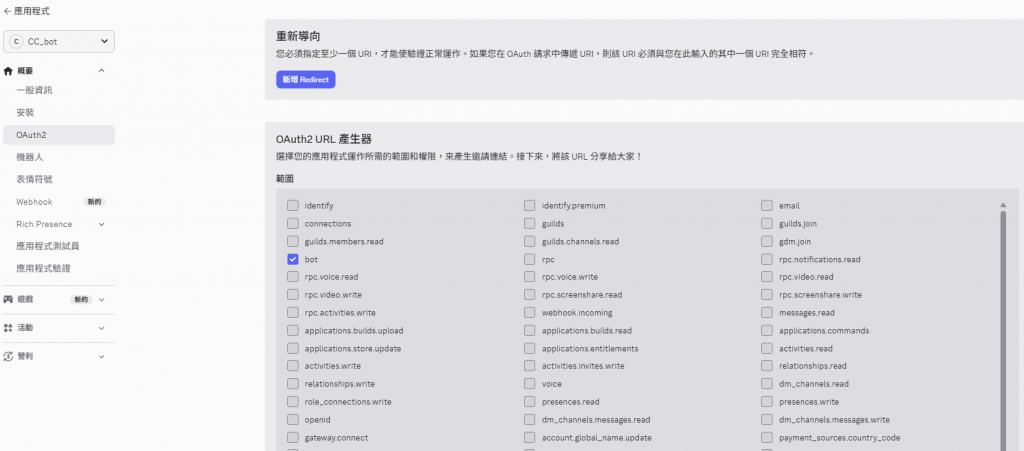The height and width of the screenshot is (451, 1024).
Task: Check the gdm.join scope checkbox
Action: point(767,241)
